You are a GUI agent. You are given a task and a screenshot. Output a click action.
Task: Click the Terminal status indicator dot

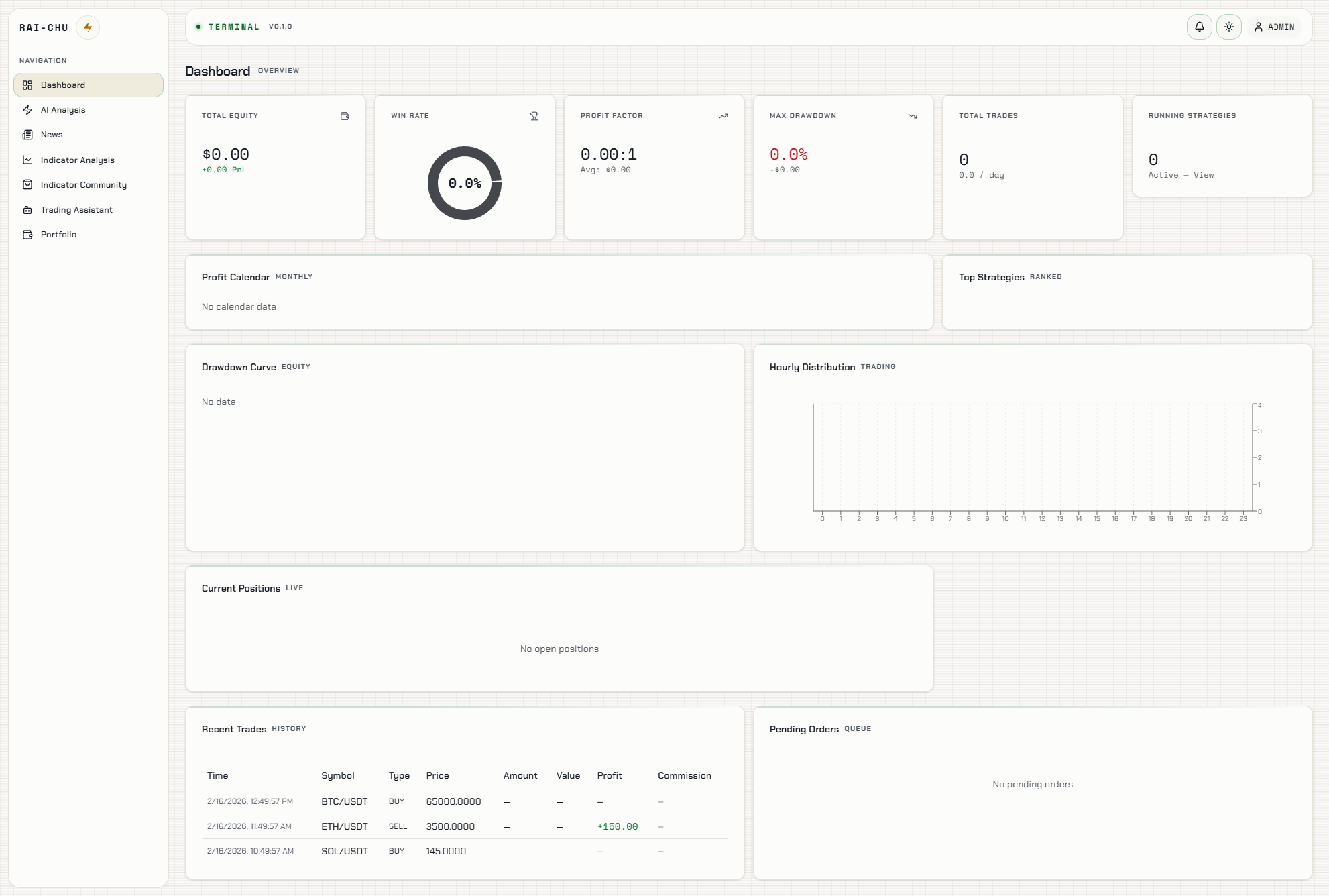tap(198, 27)
